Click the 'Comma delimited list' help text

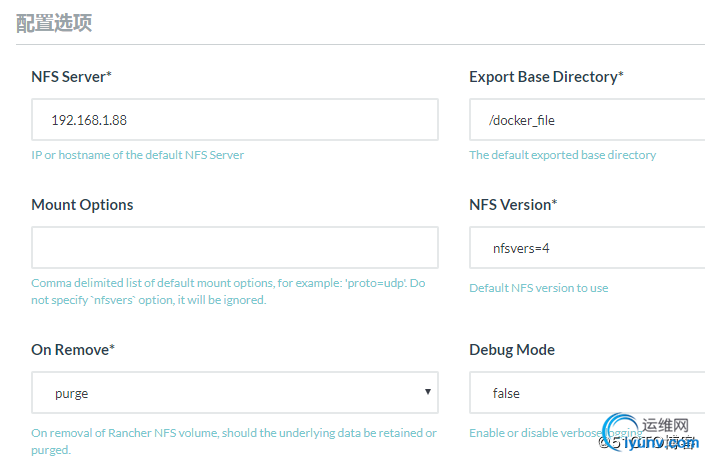tap(228, 291)
